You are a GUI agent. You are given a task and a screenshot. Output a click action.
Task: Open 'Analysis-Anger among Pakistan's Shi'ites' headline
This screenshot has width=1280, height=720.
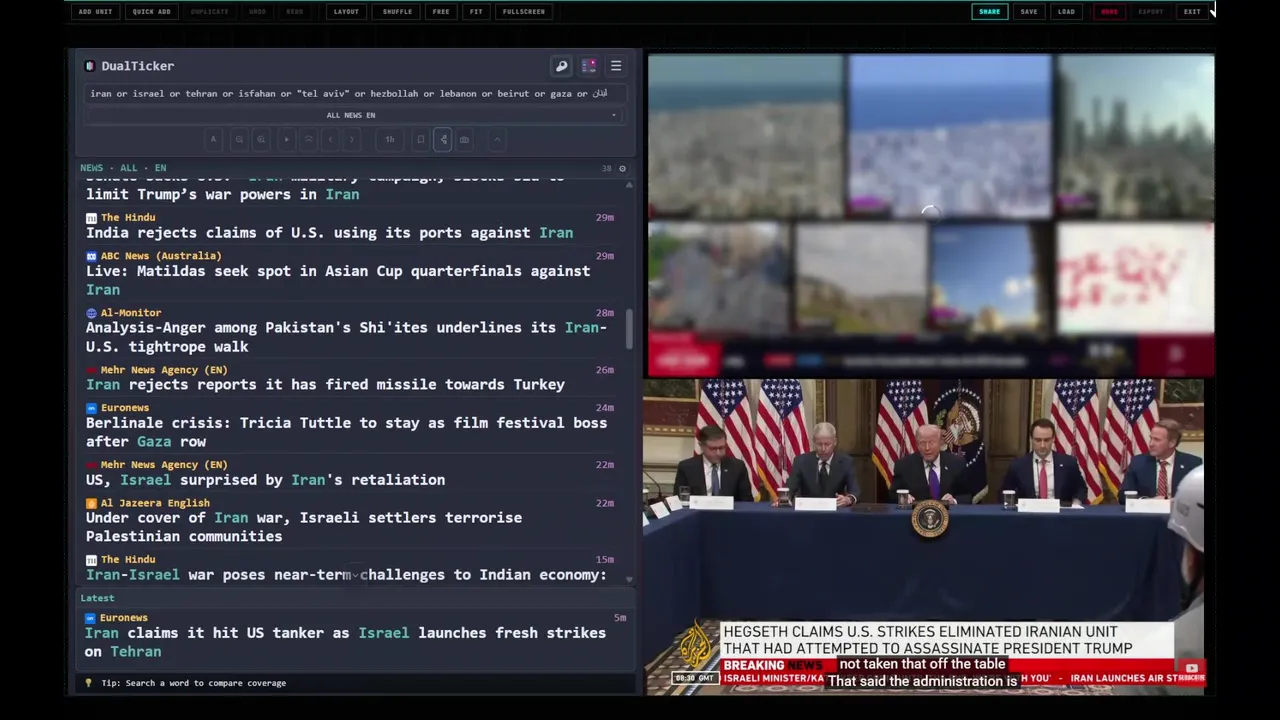pos(346,337)
